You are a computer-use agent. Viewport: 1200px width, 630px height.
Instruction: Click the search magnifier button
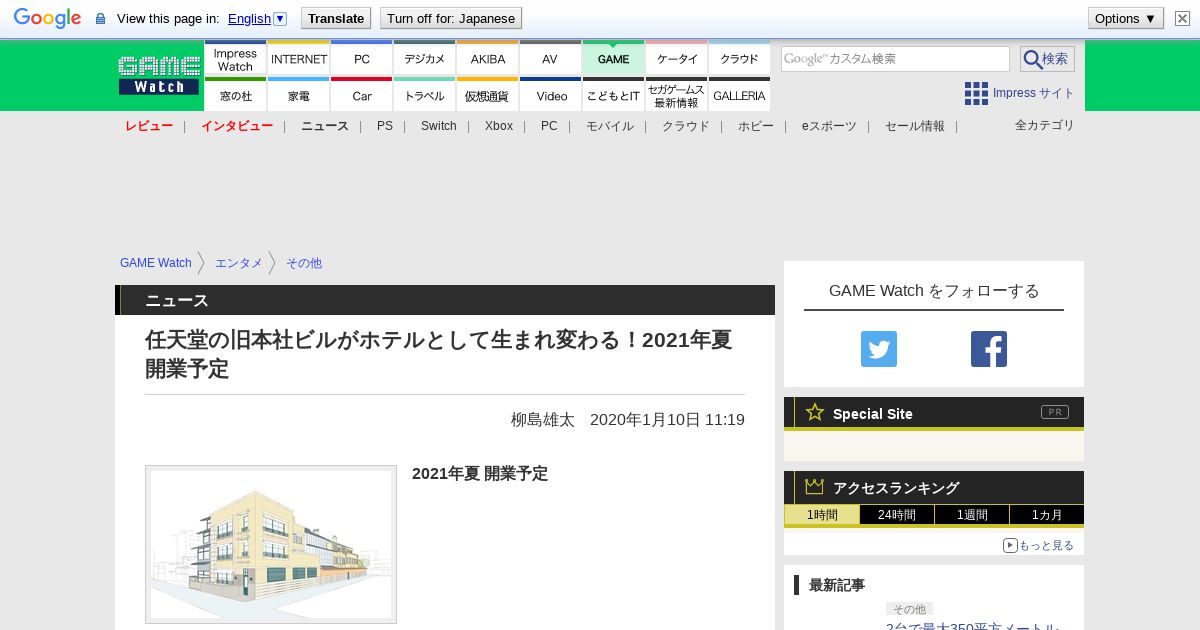pos(1047,59)
